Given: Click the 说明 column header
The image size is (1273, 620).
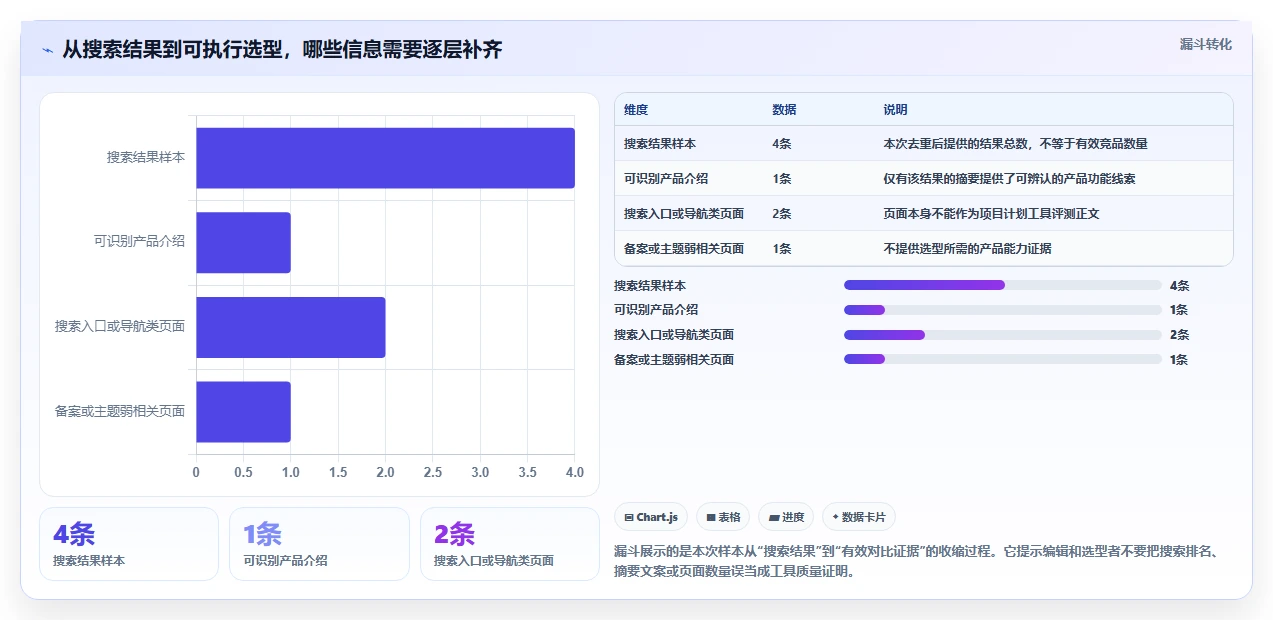Looking at the screenshot, I should 895,110.
